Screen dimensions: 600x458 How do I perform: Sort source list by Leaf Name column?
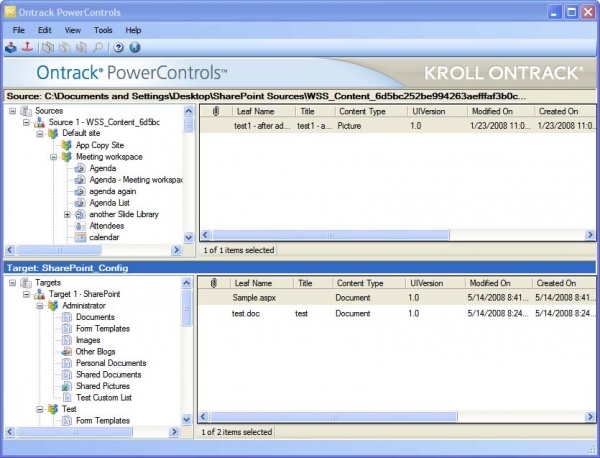[264, 111]
